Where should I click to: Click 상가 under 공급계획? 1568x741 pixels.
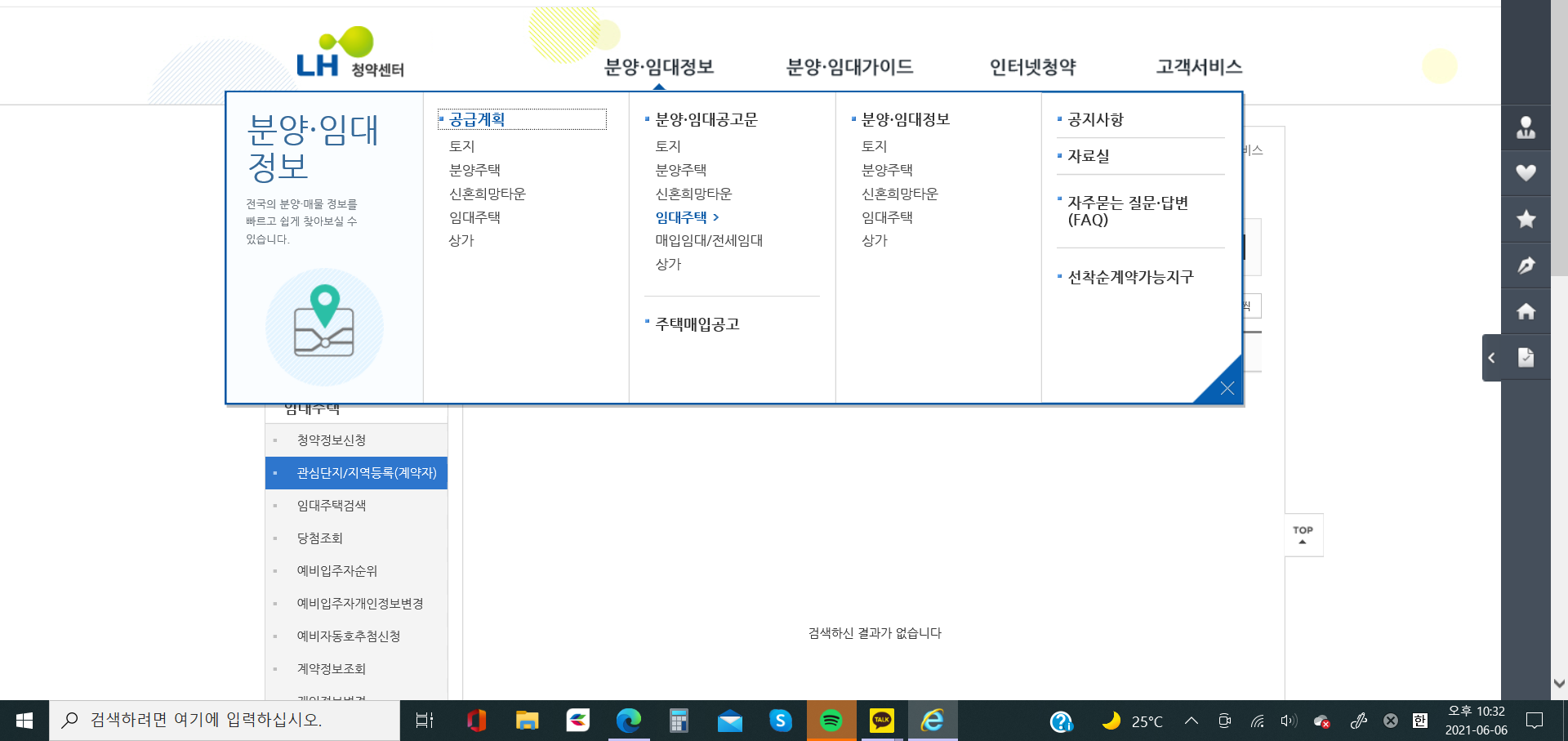pos(461,240)
